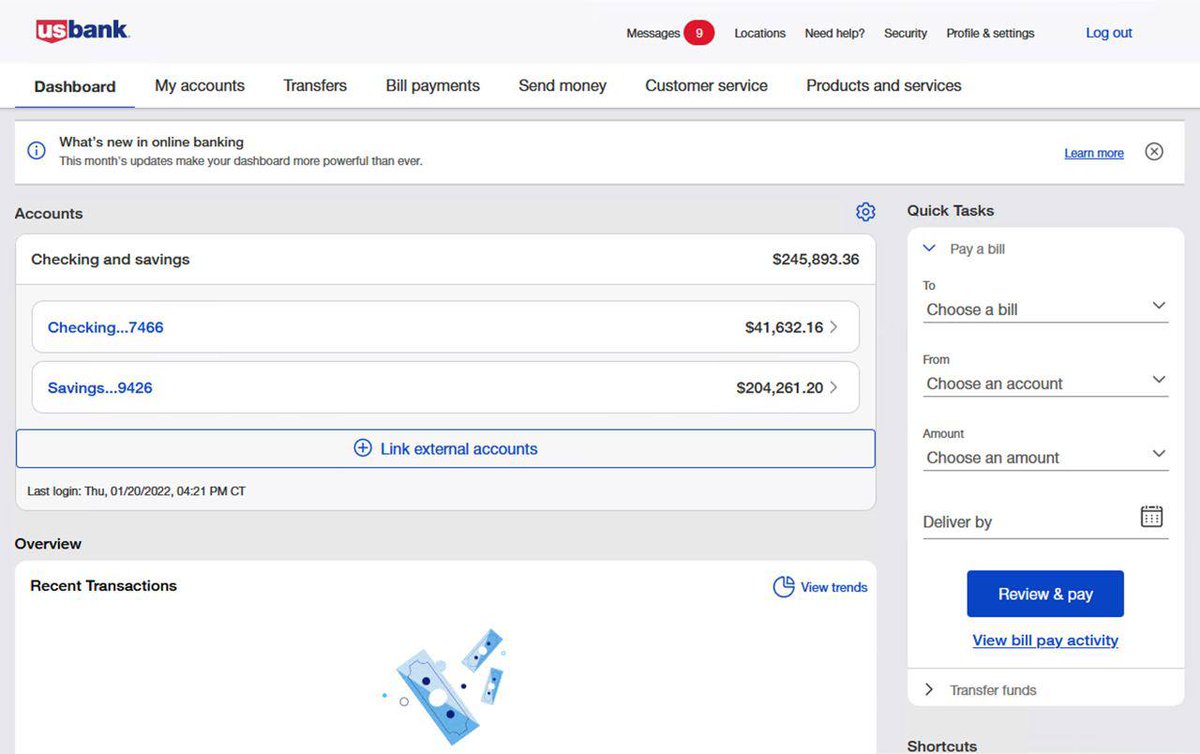Viewport: 1200px width, 754px height.
Task: Open the Choose a bill dropdown
Action: pos(1045,310)
